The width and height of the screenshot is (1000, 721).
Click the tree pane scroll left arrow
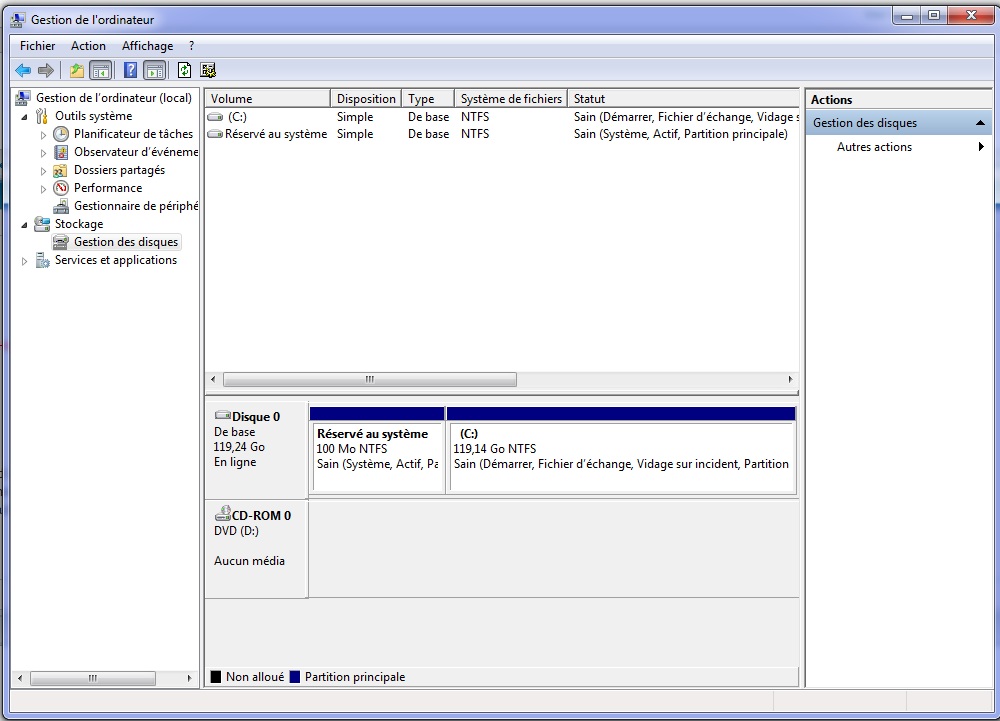(20, 678)
